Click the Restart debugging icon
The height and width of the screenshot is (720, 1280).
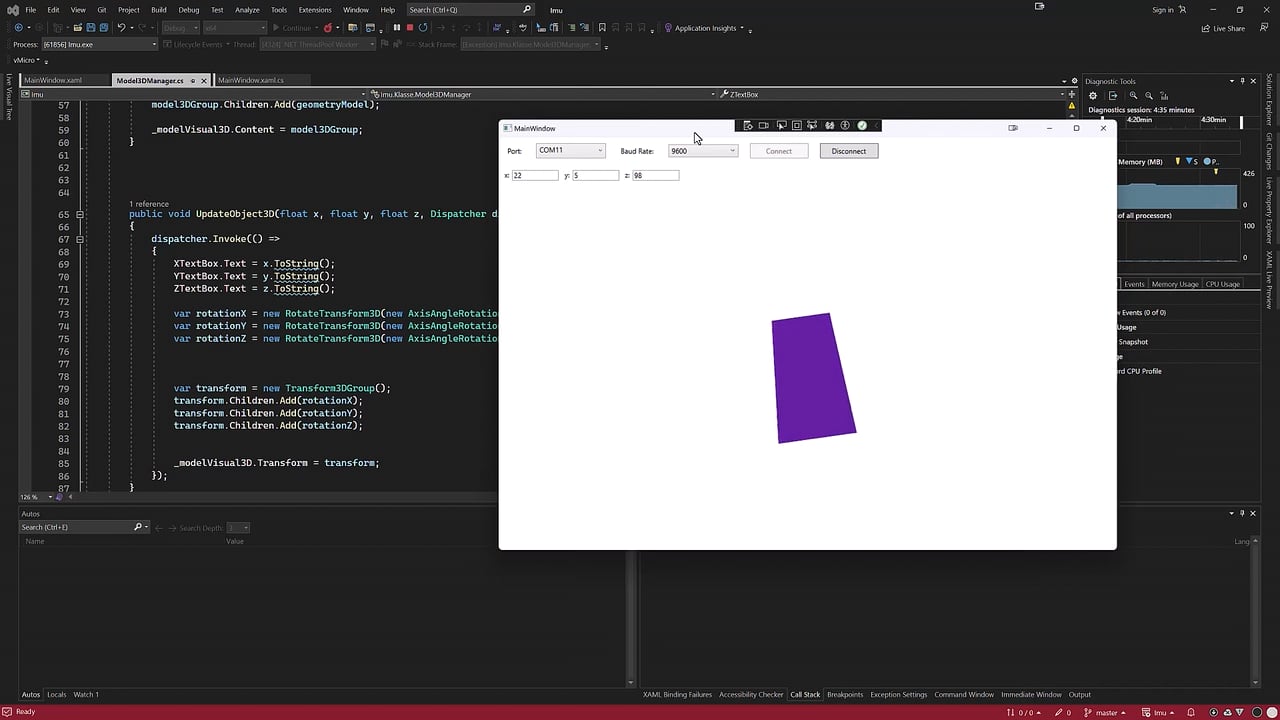click(423, 28)
